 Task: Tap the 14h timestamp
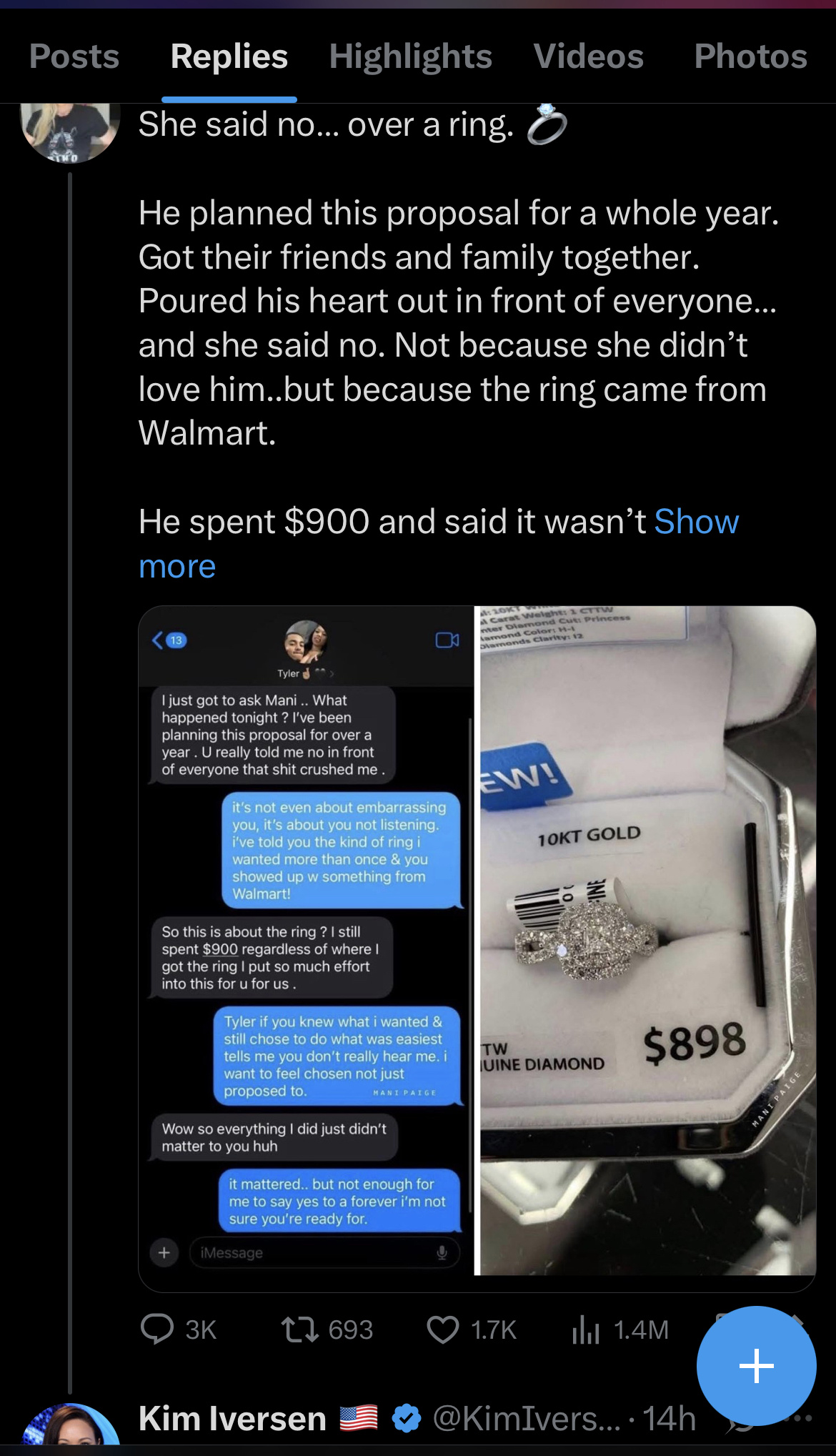tap(669, 1418)
